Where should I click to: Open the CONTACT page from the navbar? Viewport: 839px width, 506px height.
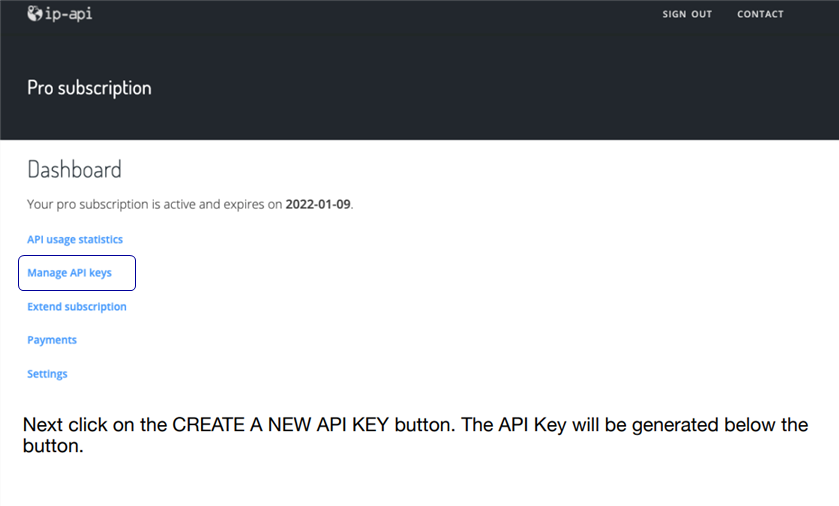coord(760,14)
